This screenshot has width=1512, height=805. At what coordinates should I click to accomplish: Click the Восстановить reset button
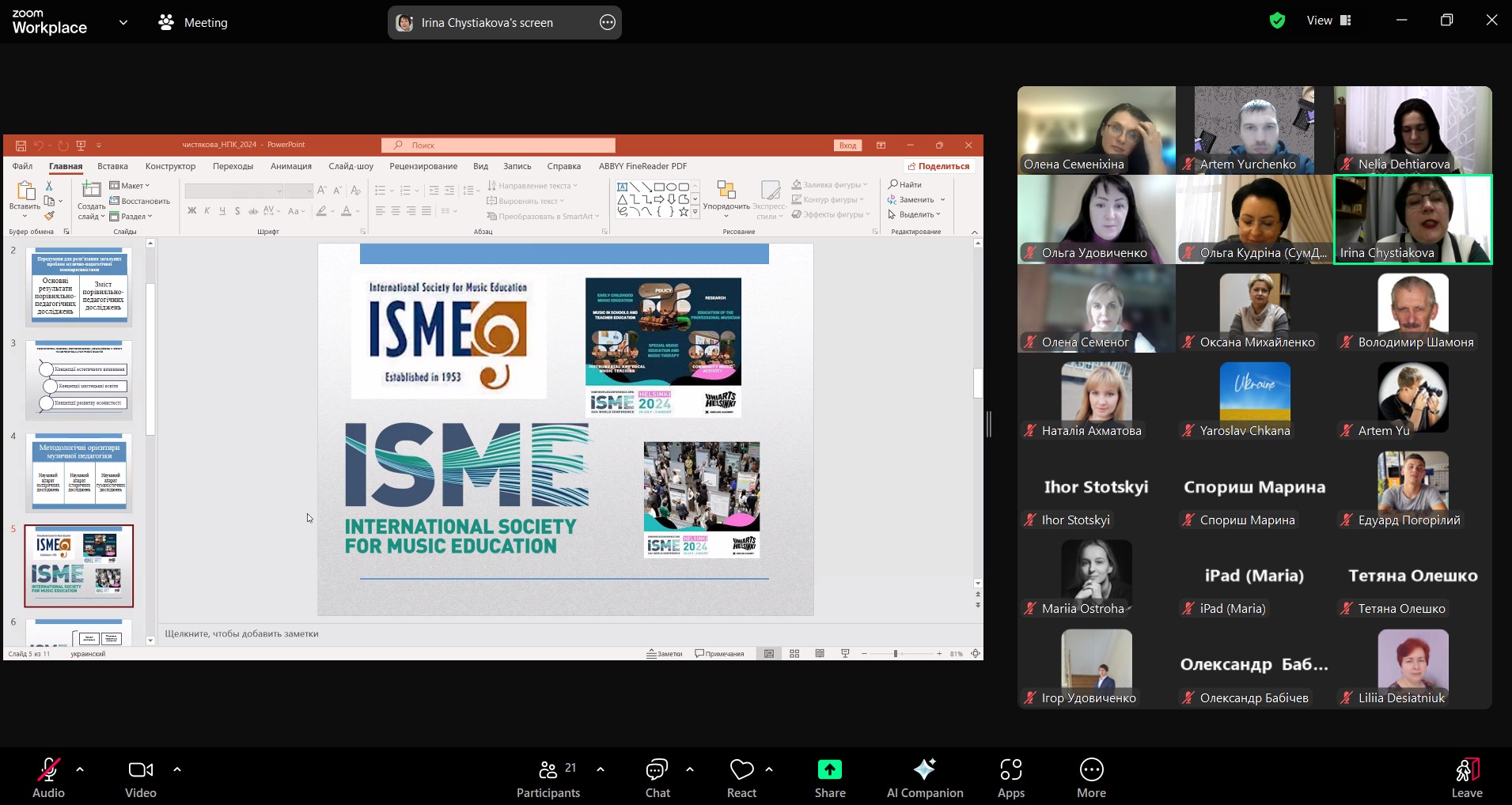click(139, 201)
